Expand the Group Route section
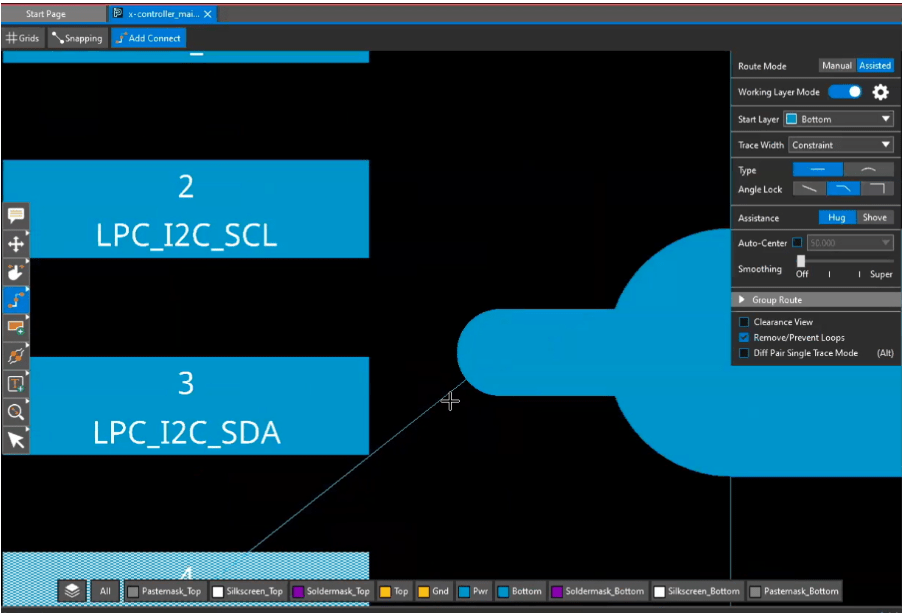The height and width of the screenshot is (616, 907). [x=816, y=300]
